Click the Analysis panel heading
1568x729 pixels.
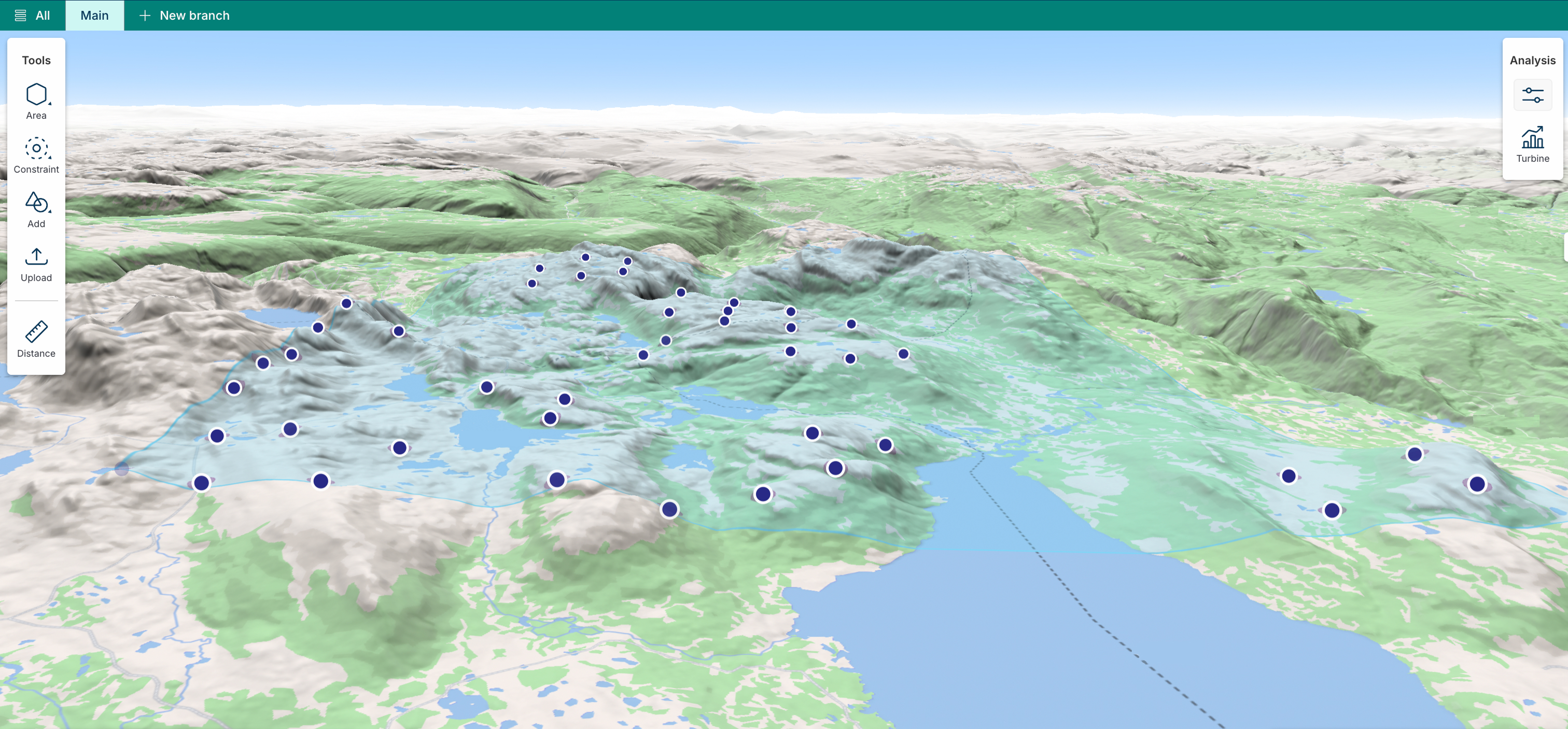tap(1532, 60)
